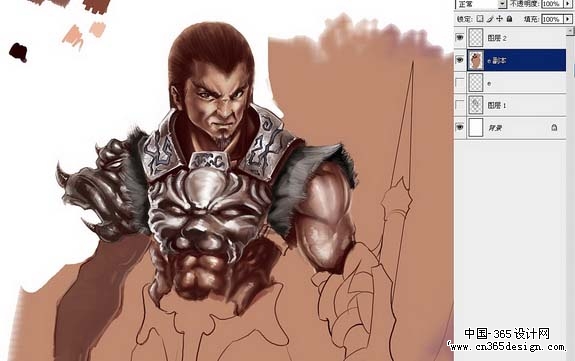Image resolution: width=575 pixels, height=361 pixels.
Task: Hide the e 副本 layer
Action: click(459, 60)
